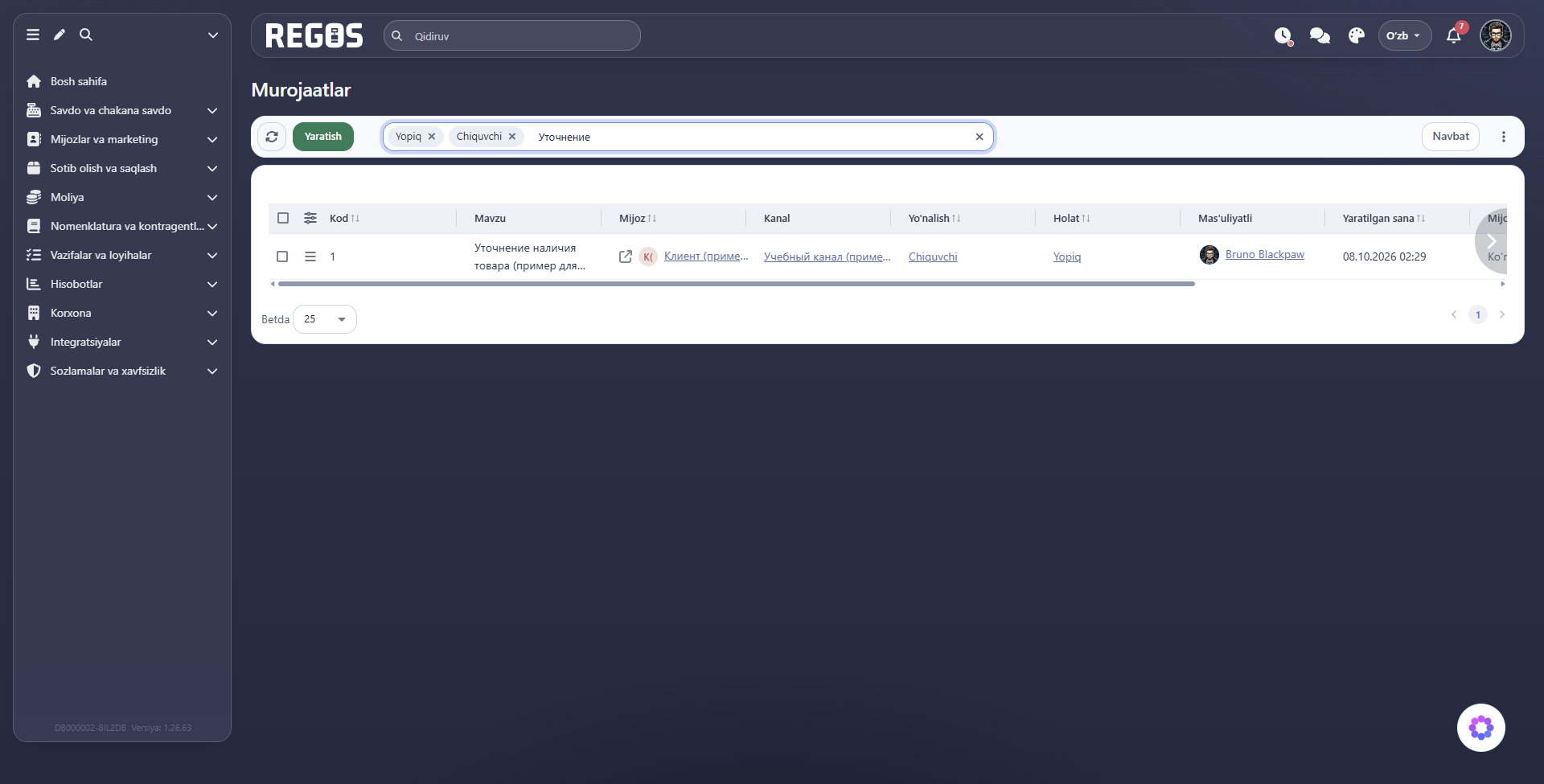The height and width of the screenshot is (784, 1544).
Task: Open Bosh sahifa menu item
Action: pyautogui.click(x=122, y=81)
